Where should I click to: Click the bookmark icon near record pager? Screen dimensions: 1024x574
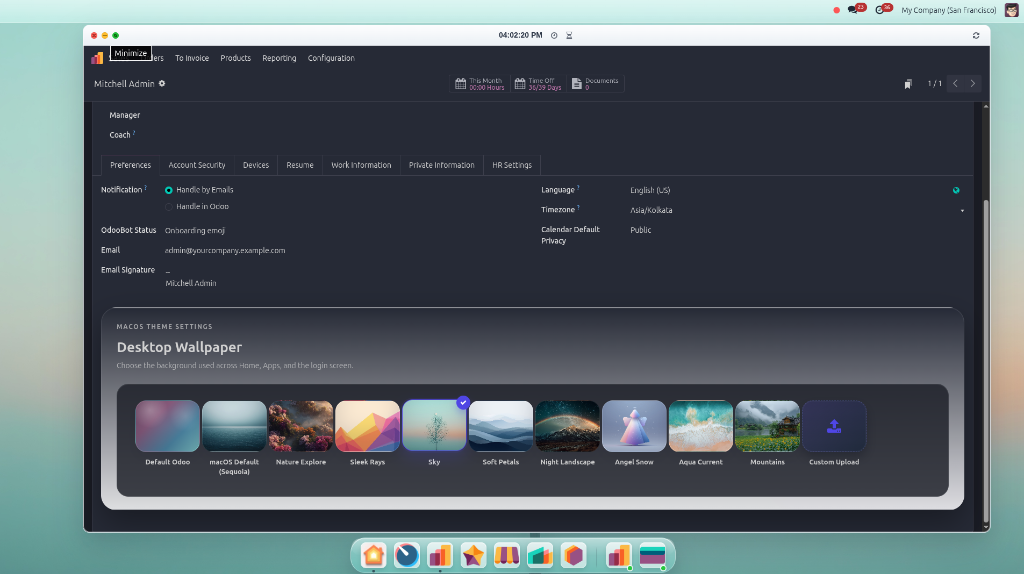(908, 84)
